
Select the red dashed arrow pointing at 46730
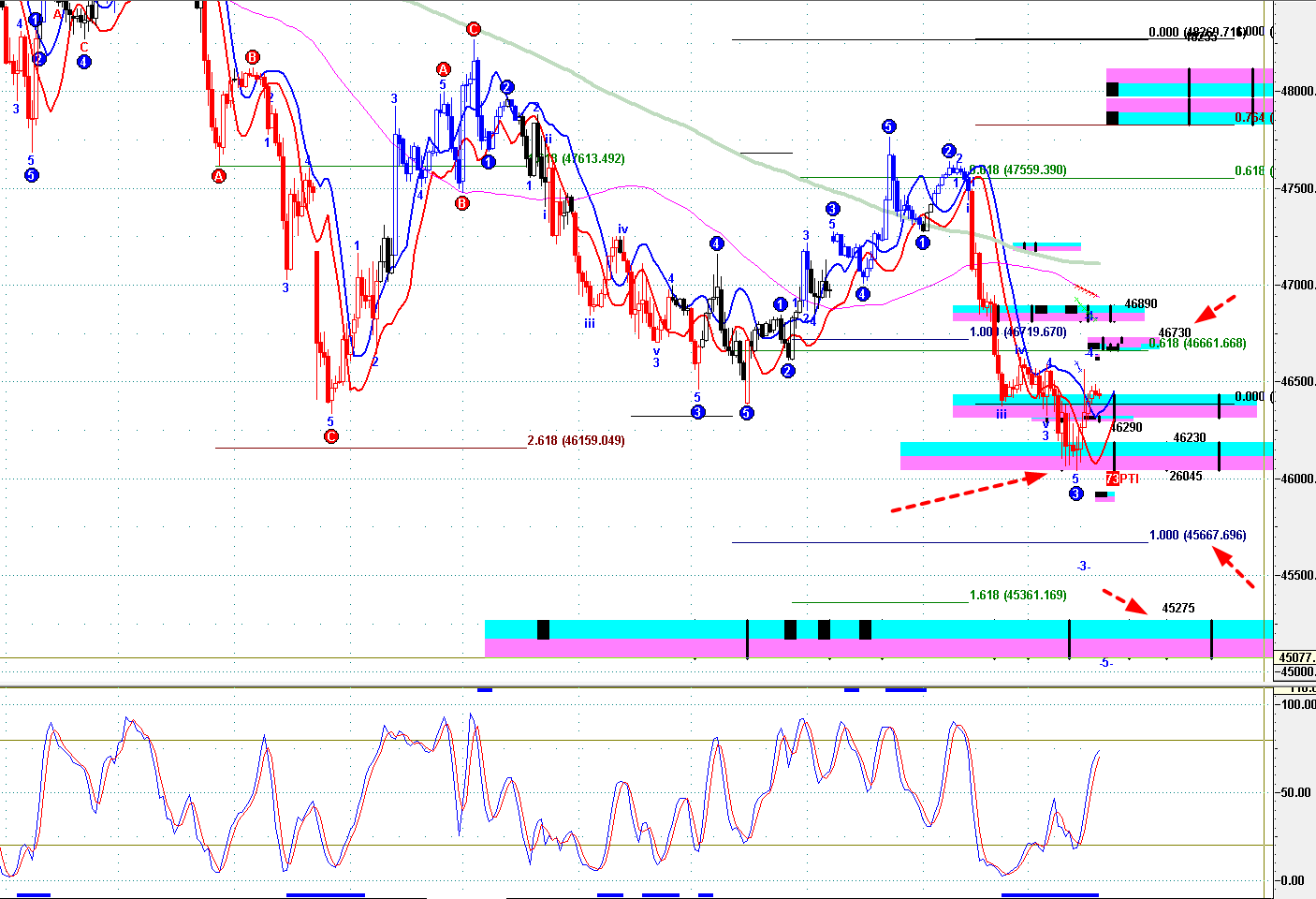(1216, 307)
